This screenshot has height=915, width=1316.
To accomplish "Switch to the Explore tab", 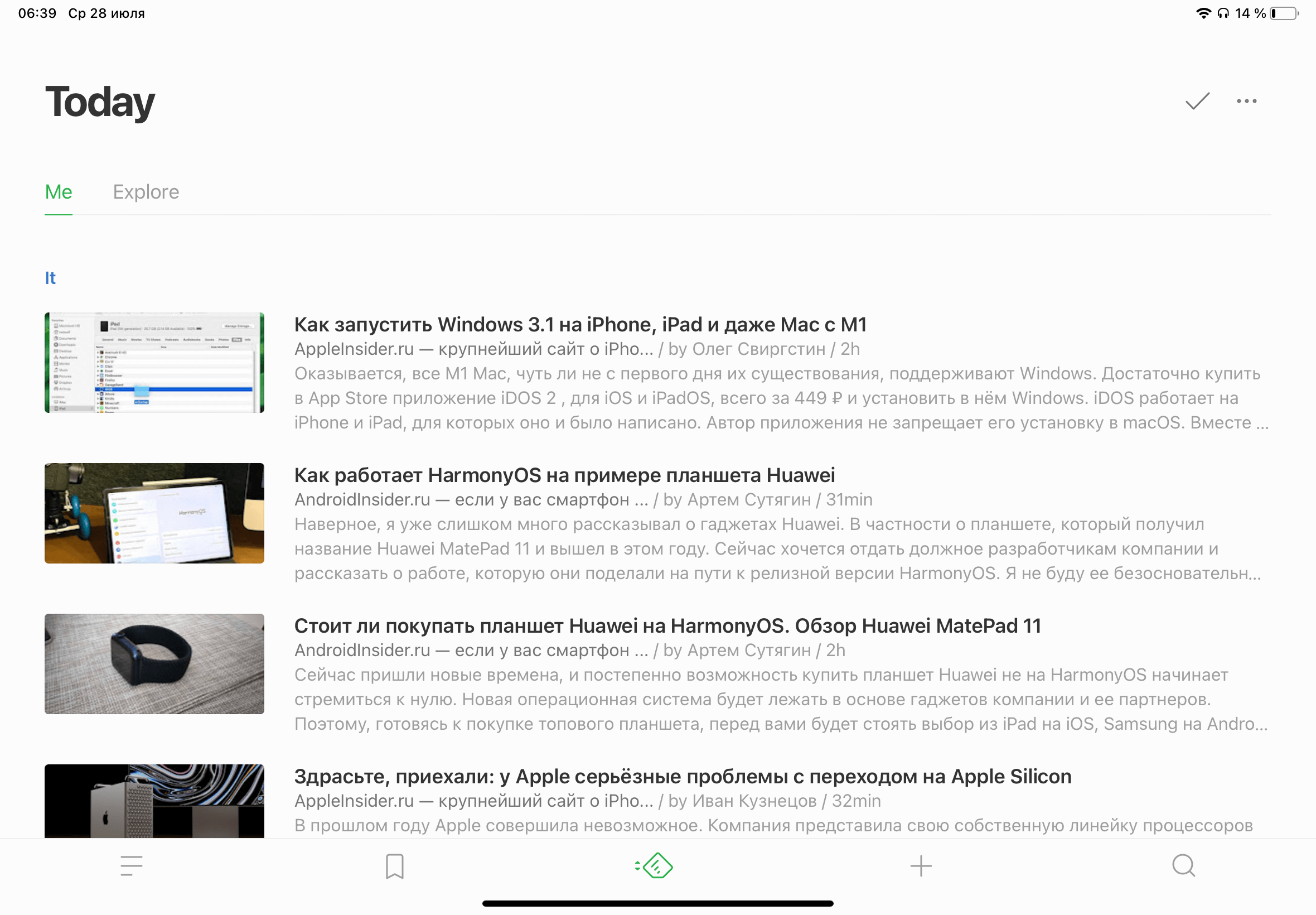I will click(146, 191).
